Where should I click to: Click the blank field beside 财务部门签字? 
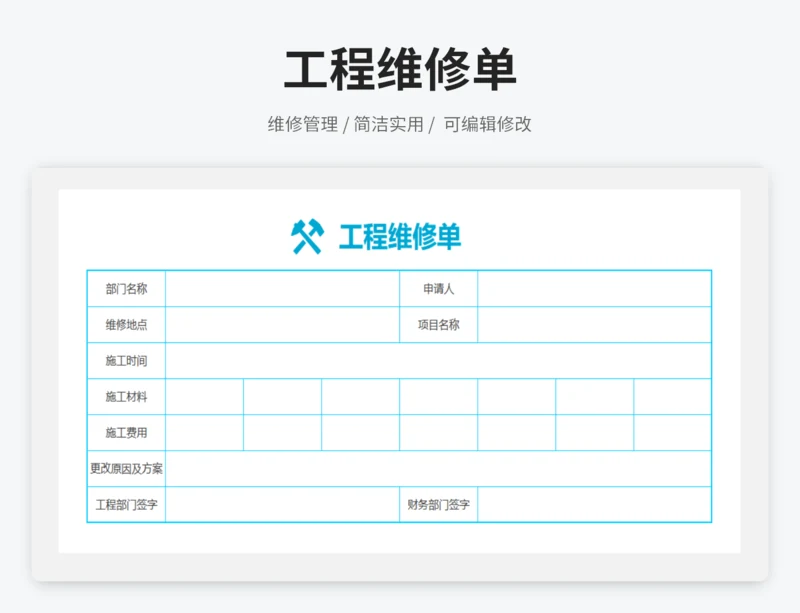point(594,505)
